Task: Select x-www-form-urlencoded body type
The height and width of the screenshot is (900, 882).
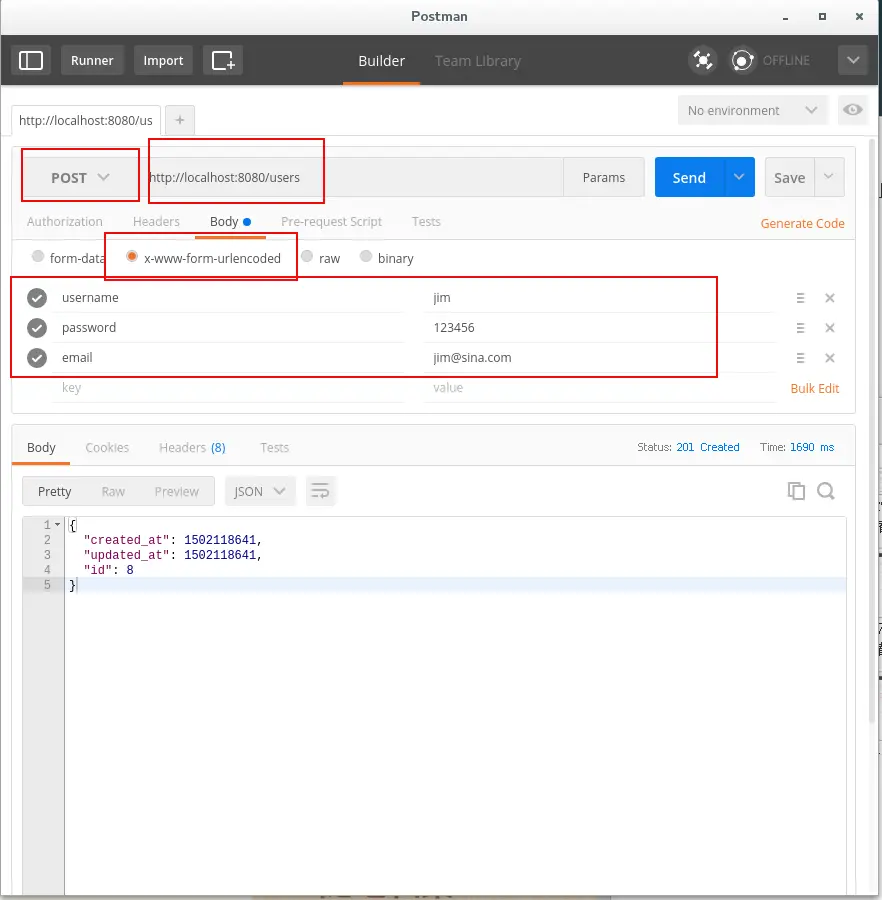Action: tap(132, 257)
